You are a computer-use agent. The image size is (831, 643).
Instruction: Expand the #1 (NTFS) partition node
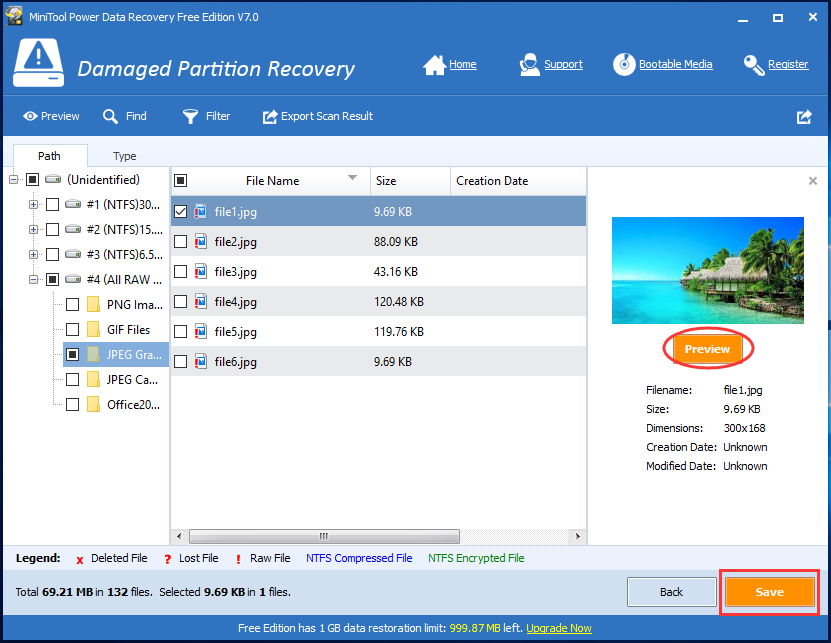pos(33,204)
